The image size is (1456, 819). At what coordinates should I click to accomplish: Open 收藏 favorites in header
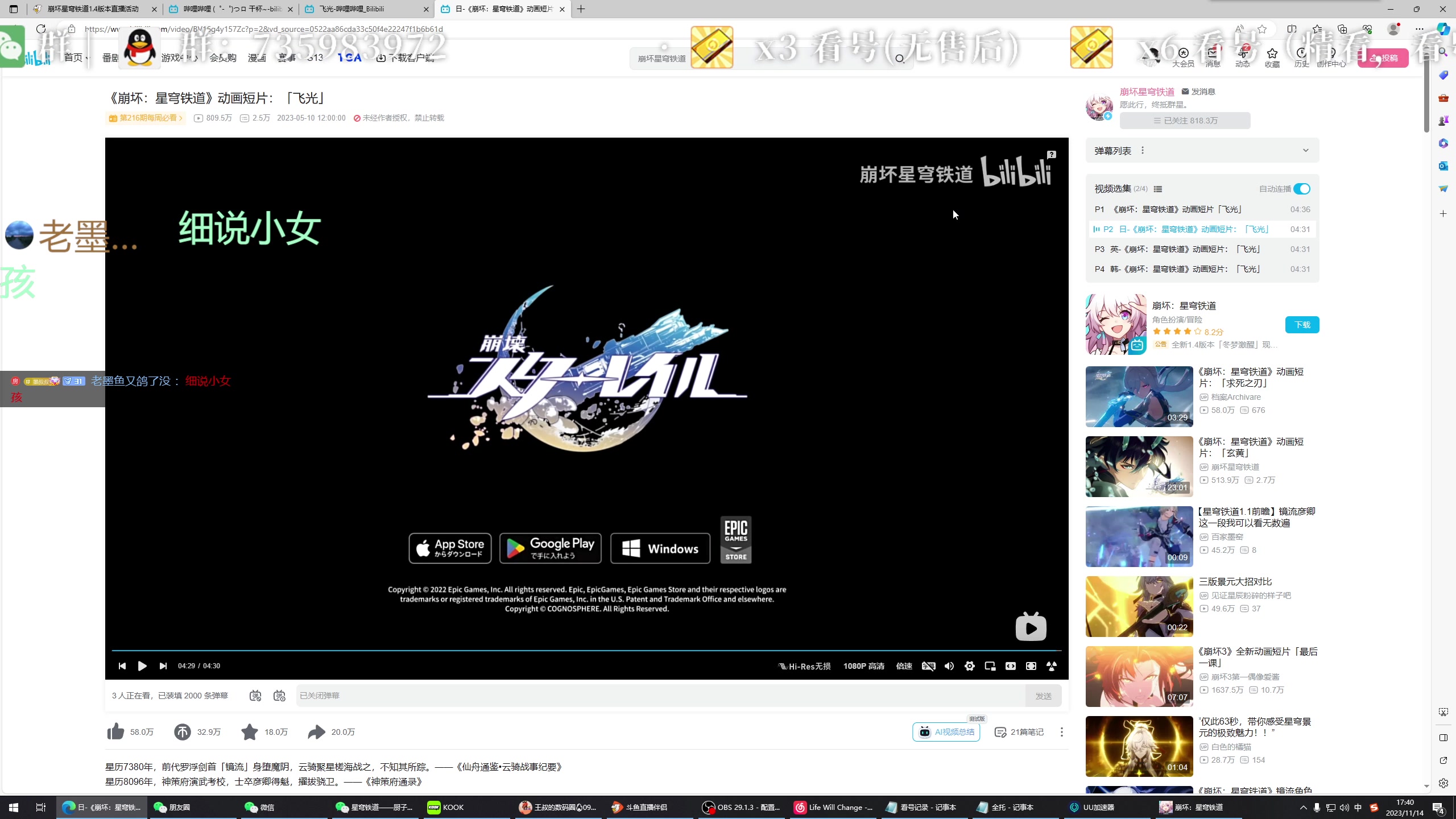[x=1272, y=58]
